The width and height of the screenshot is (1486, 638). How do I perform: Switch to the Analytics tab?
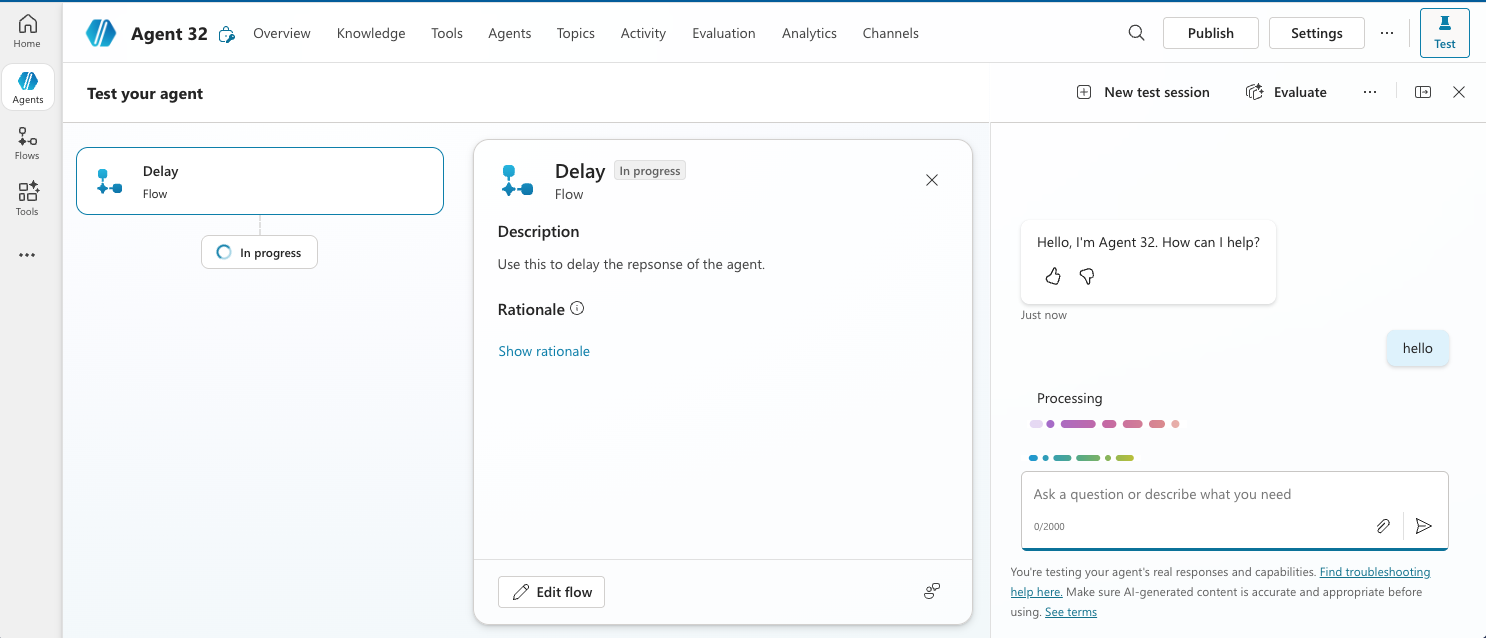coord(809,33)
